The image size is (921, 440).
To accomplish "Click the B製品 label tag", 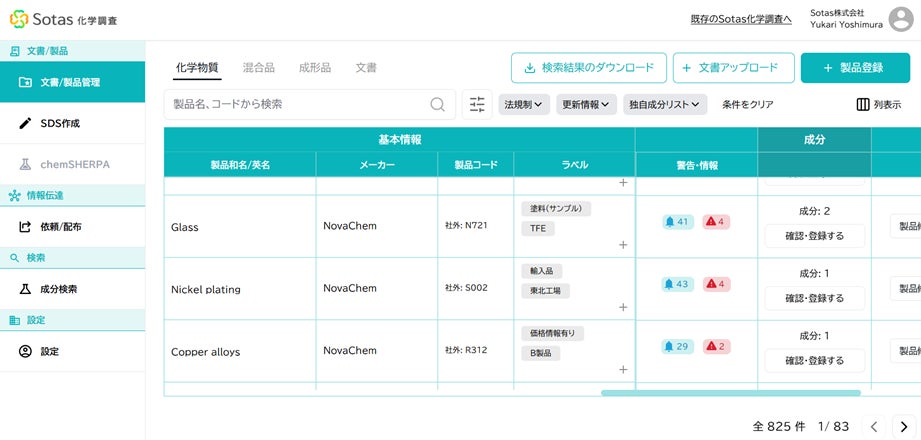I will [540, 353].
